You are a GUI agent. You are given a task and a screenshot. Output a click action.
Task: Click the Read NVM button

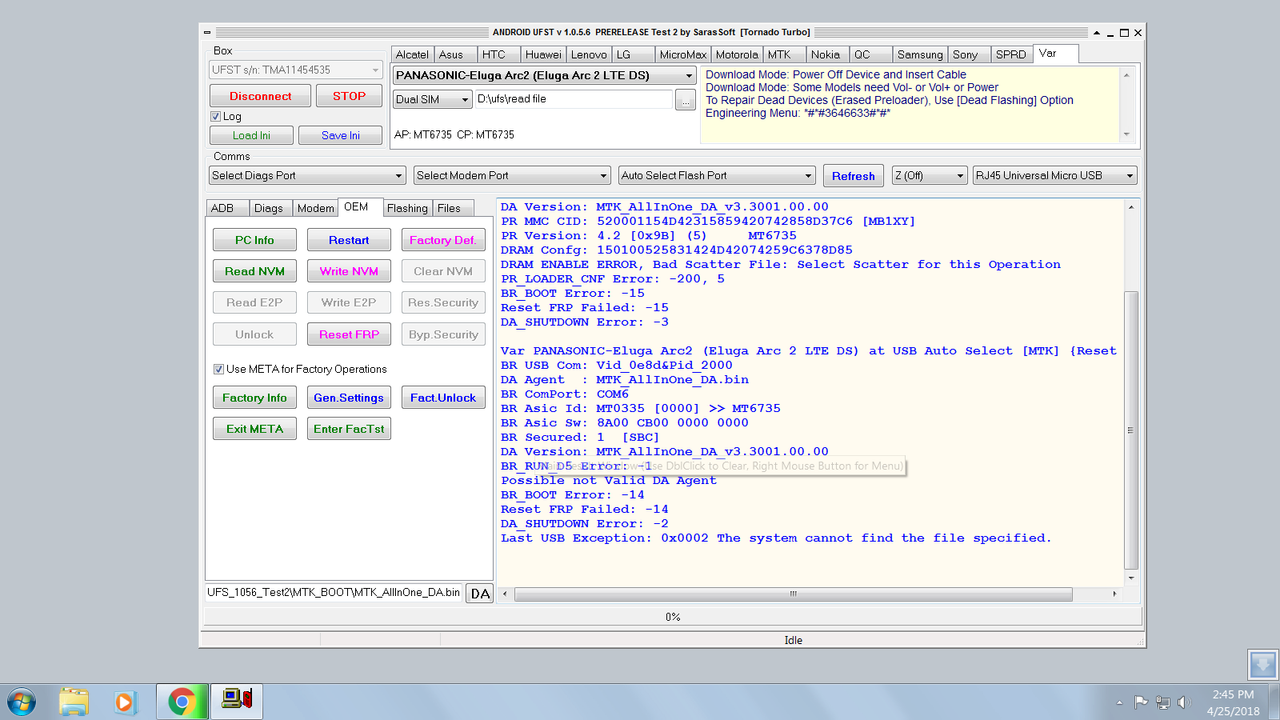click(x=255, y=272)
